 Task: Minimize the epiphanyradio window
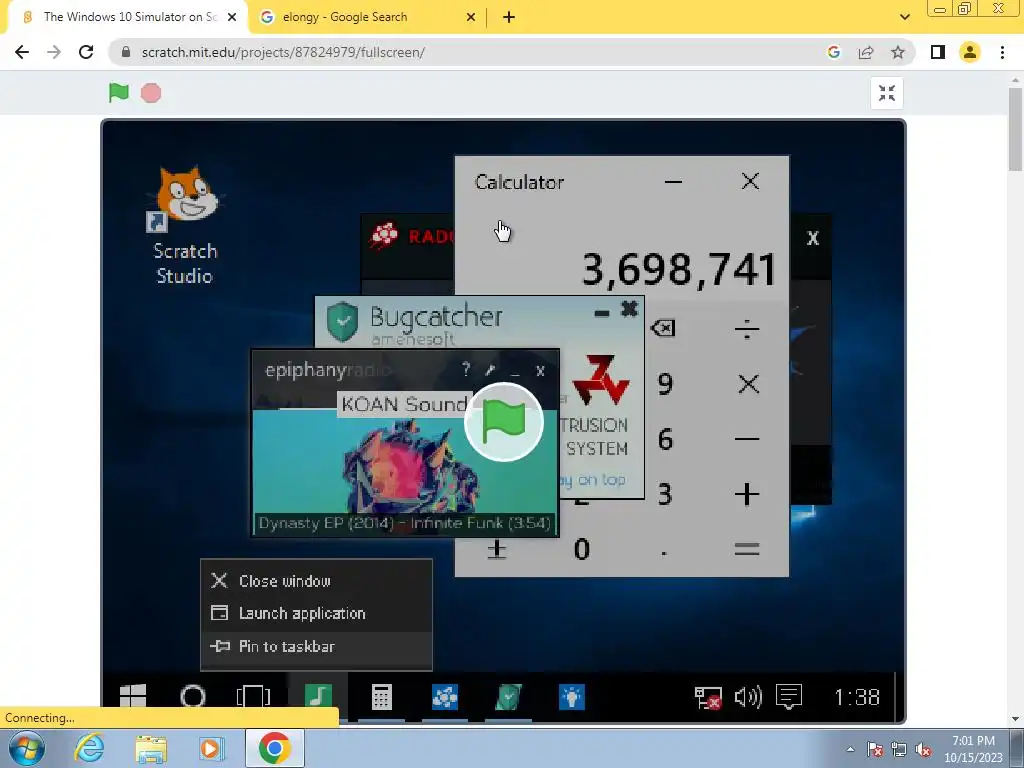[515, 374]
